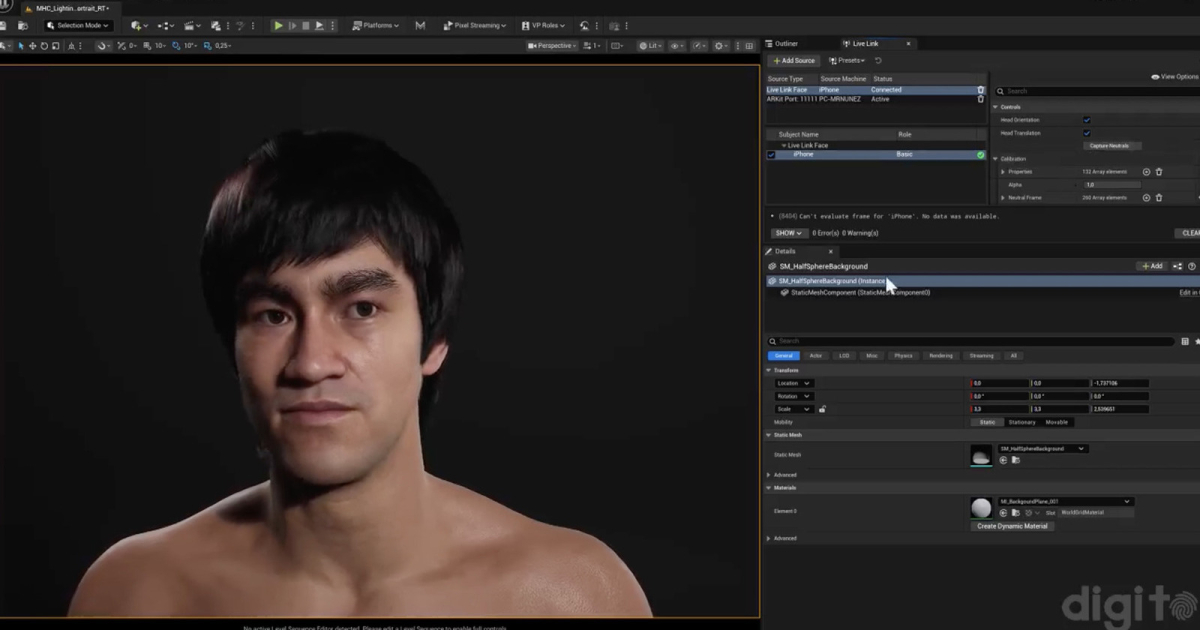Use selected asset for Static Mesh
The image size is (1200, 630).
tap(1003, 460)
